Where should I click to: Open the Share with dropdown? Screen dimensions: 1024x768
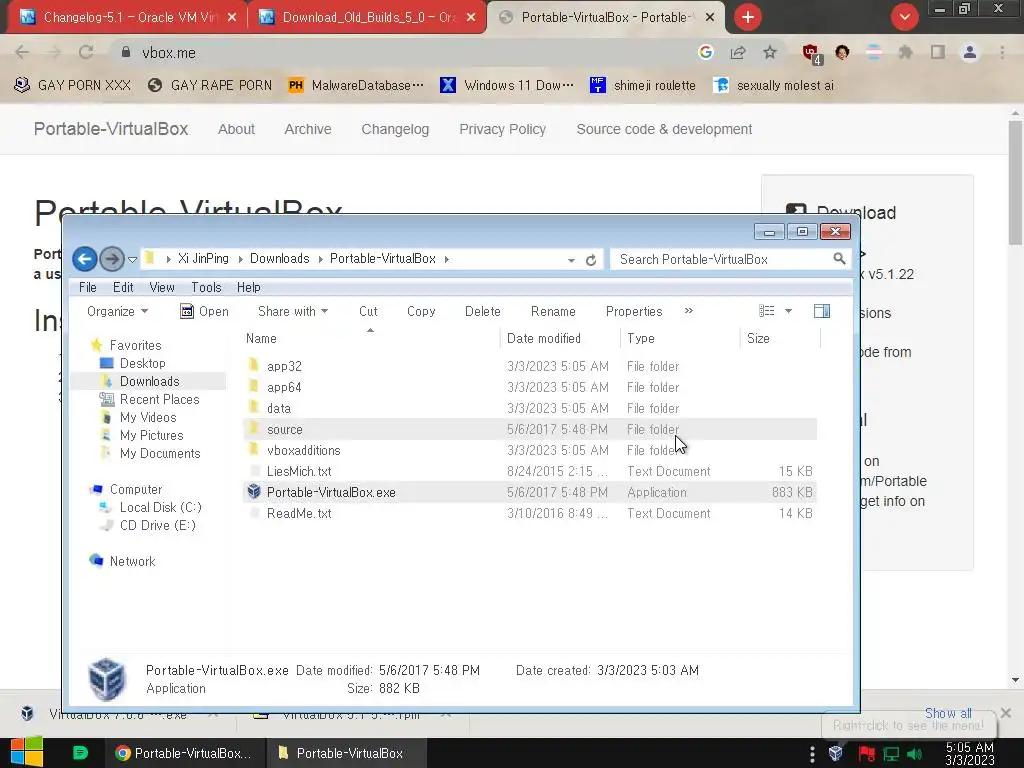pos(293,312)
